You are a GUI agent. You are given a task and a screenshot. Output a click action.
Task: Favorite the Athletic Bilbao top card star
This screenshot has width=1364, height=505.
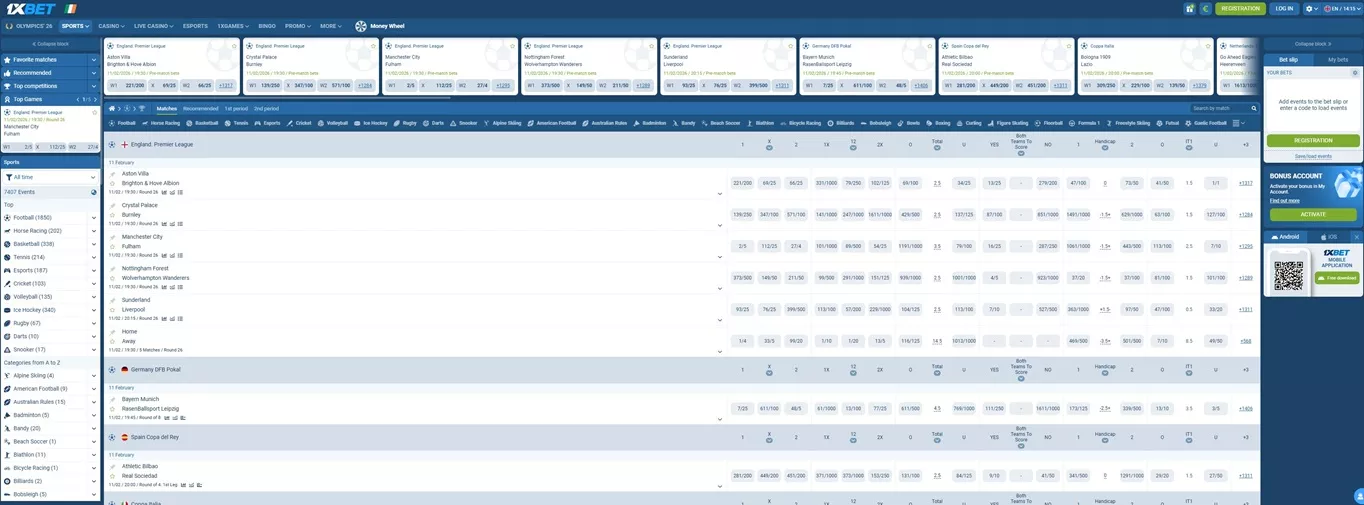(x=1068, y=46)
